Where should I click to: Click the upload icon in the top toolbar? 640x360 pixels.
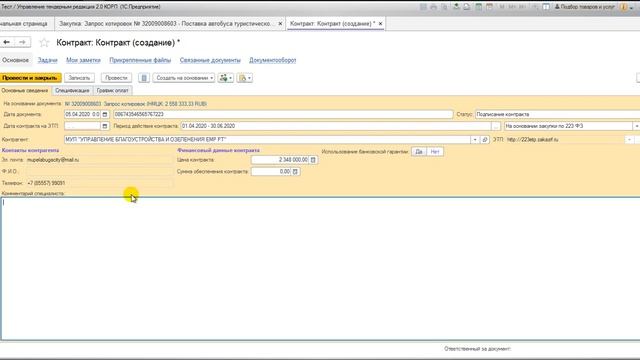(x=456, y=7)
